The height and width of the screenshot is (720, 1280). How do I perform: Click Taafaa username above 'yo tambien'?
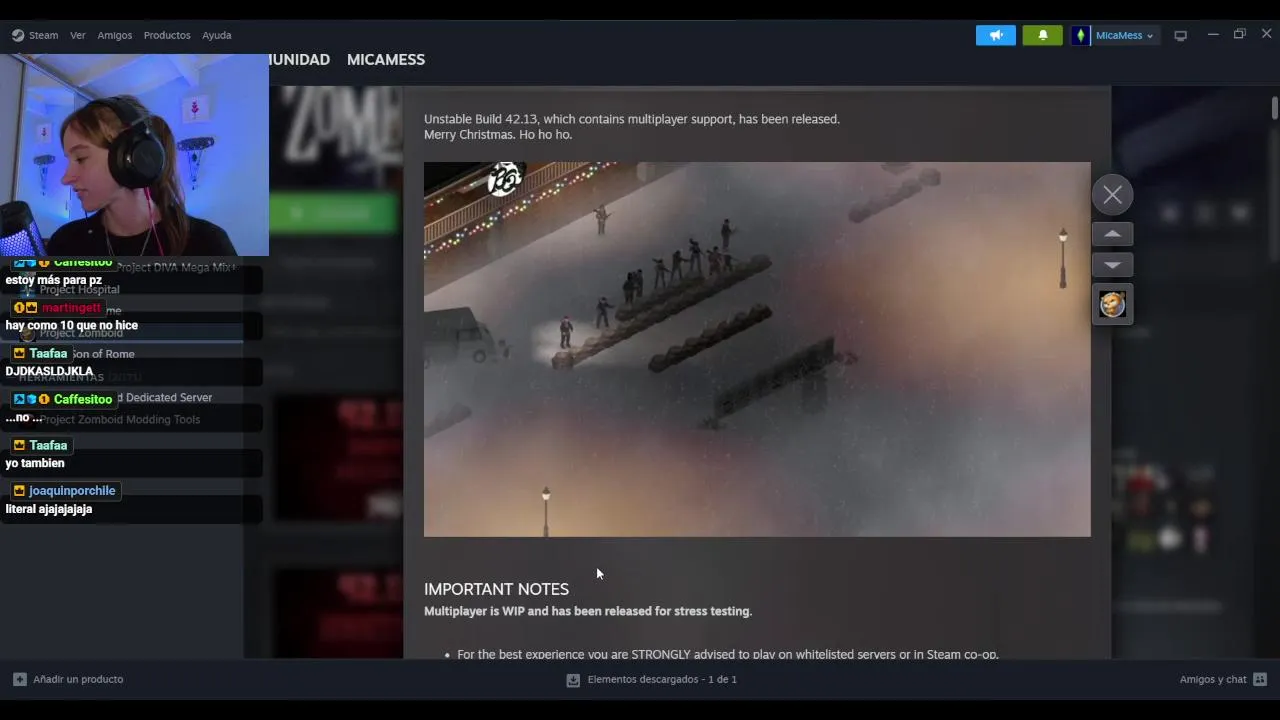click(48, 445)
